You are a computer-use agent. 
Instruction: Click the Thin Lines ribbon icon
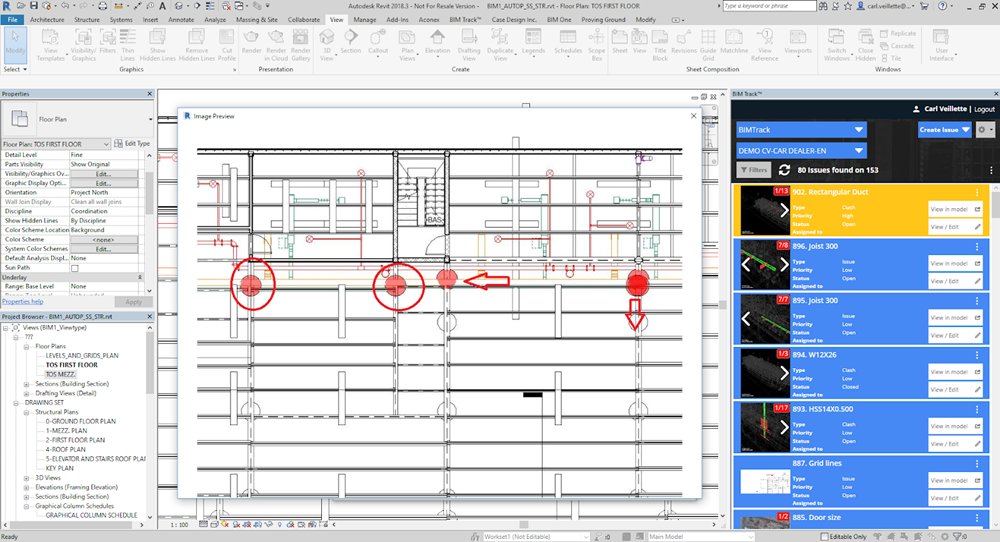tap(128, 45)
